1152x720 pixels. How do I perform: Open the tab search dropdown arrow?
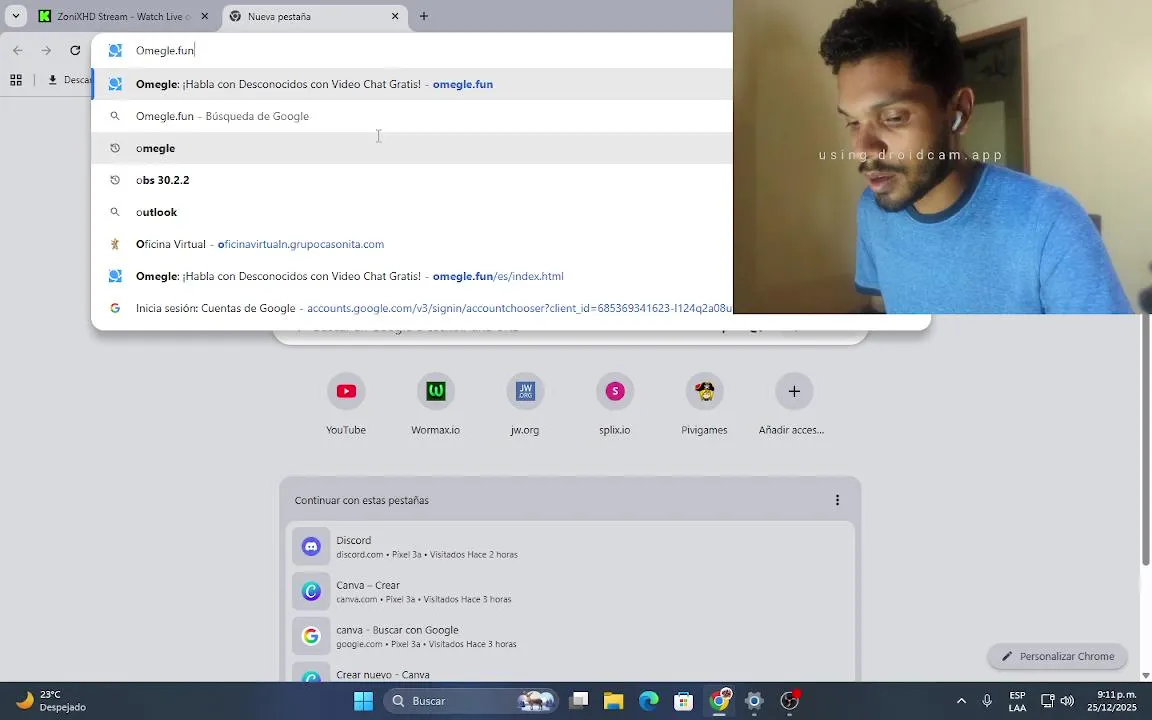point(15,15)
